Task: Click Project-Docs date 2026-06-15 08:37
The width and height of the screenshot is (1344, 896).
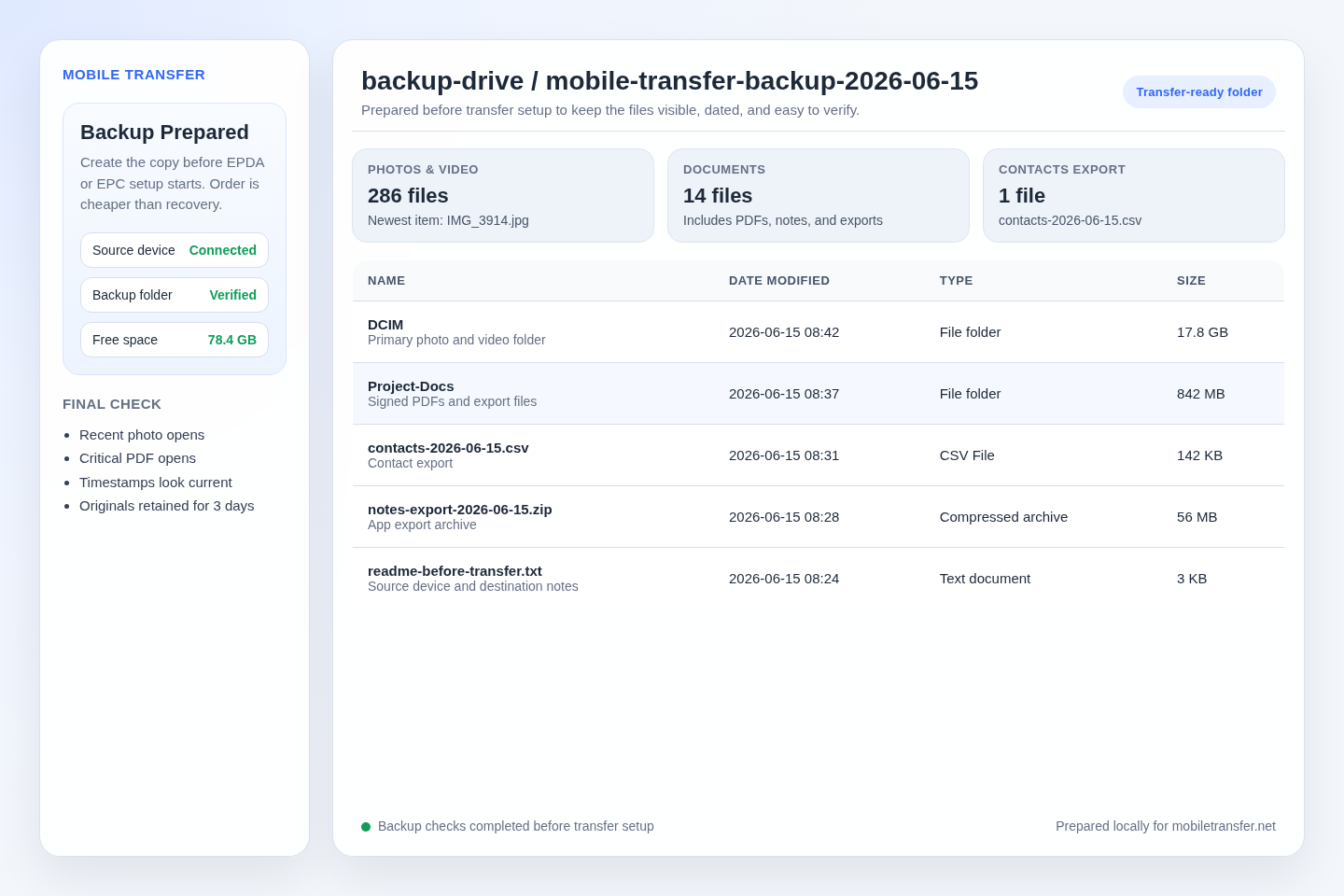Action: click(x=784, y=394)
